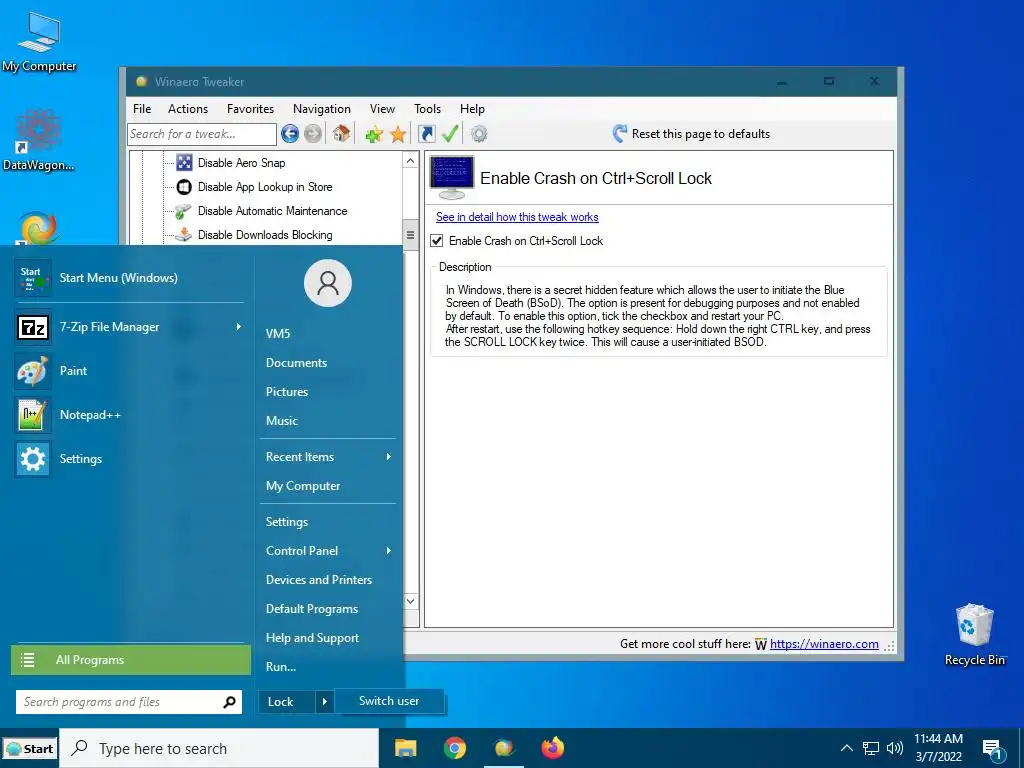Click the Disable Aero Snap icon
The height and width of the screenshot is (768, 1024).
pyautogui.click(x=185, y=163)
